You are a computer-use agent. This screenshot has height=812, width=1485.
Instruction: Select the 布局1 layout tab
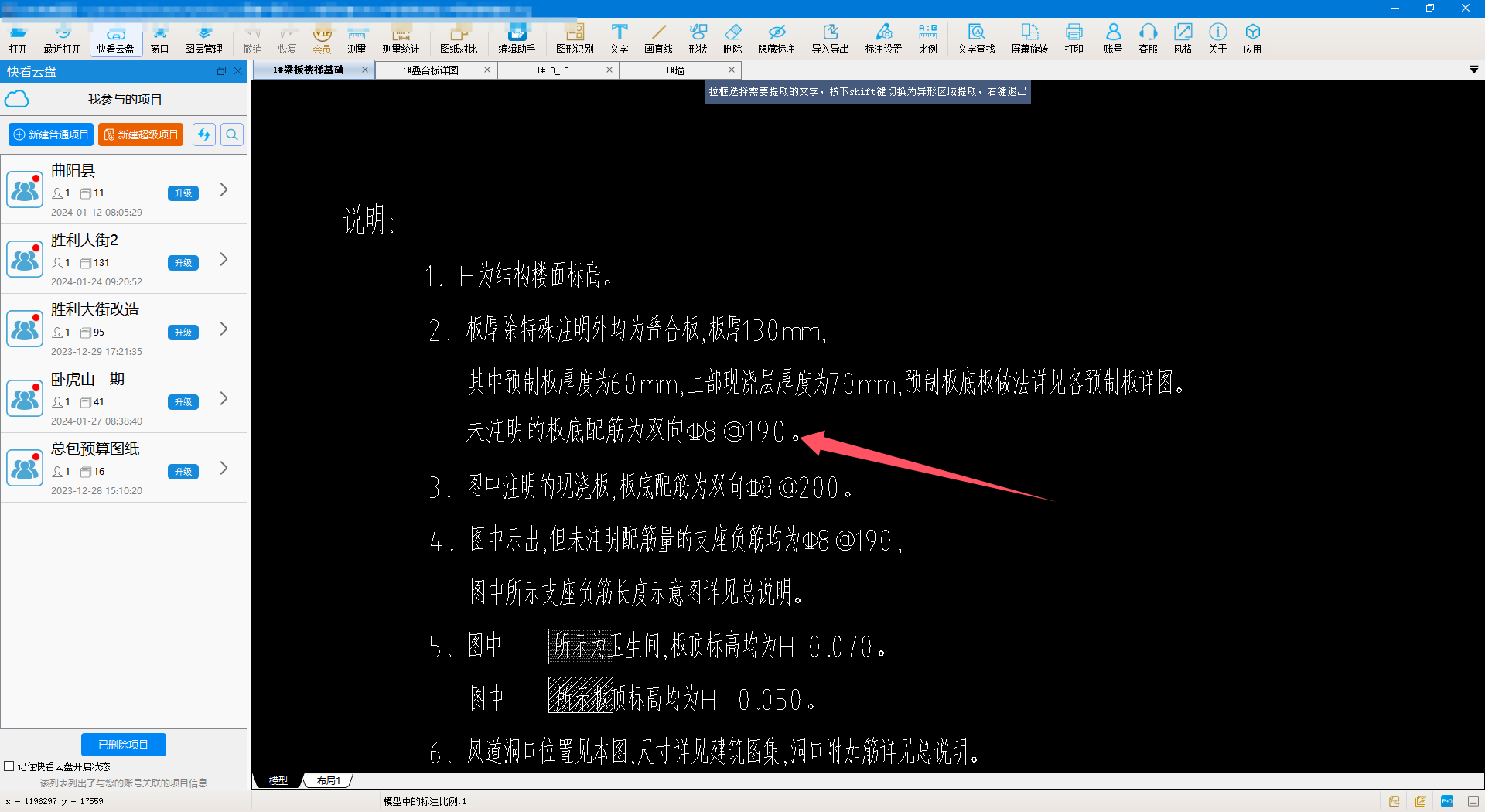click(x=328, y=781)
